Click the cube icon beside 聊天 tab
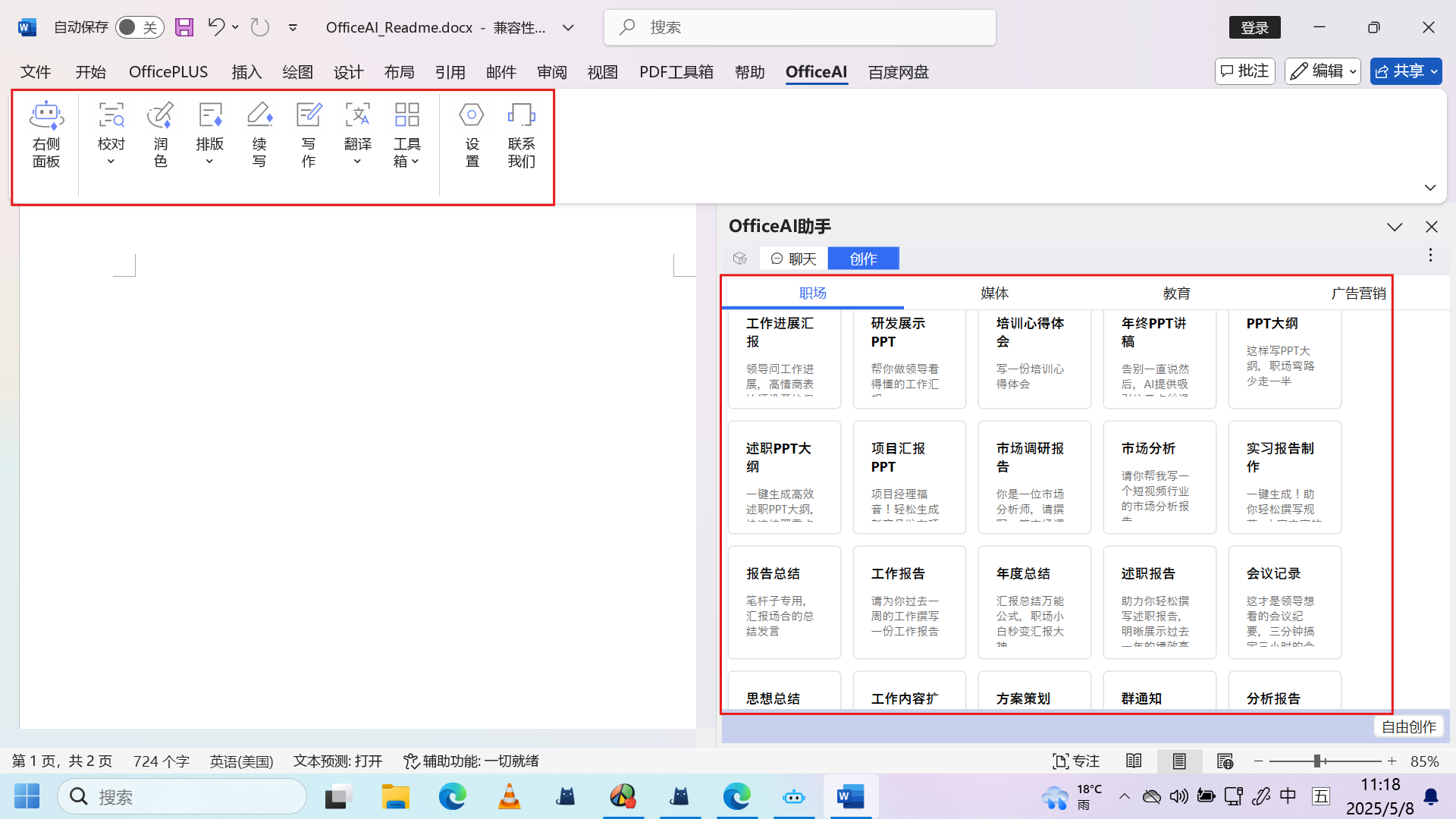The image size is (1456, 819). coord(740,259)
